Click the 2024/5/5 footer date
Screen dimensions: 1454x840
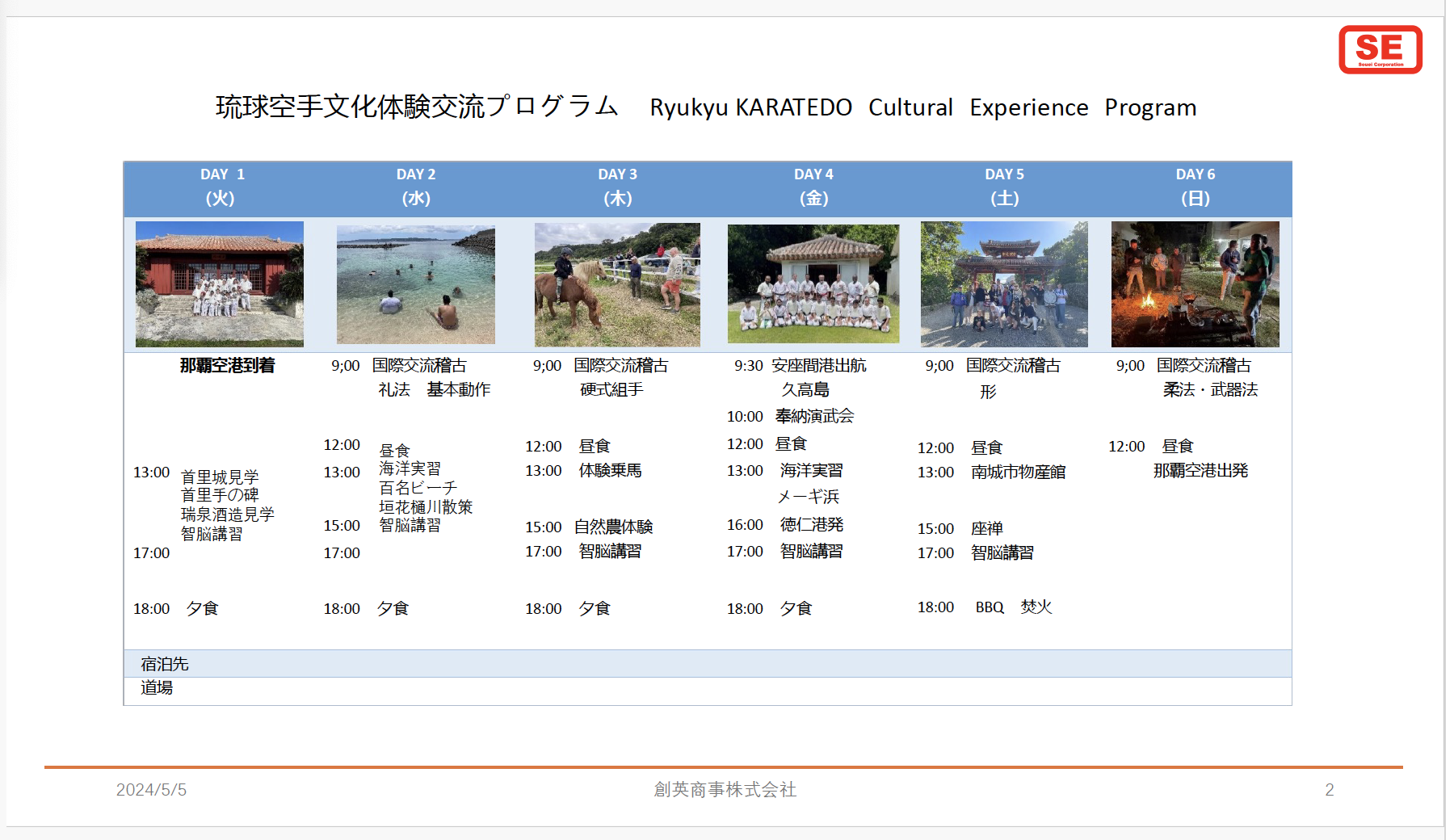point(151,790)
